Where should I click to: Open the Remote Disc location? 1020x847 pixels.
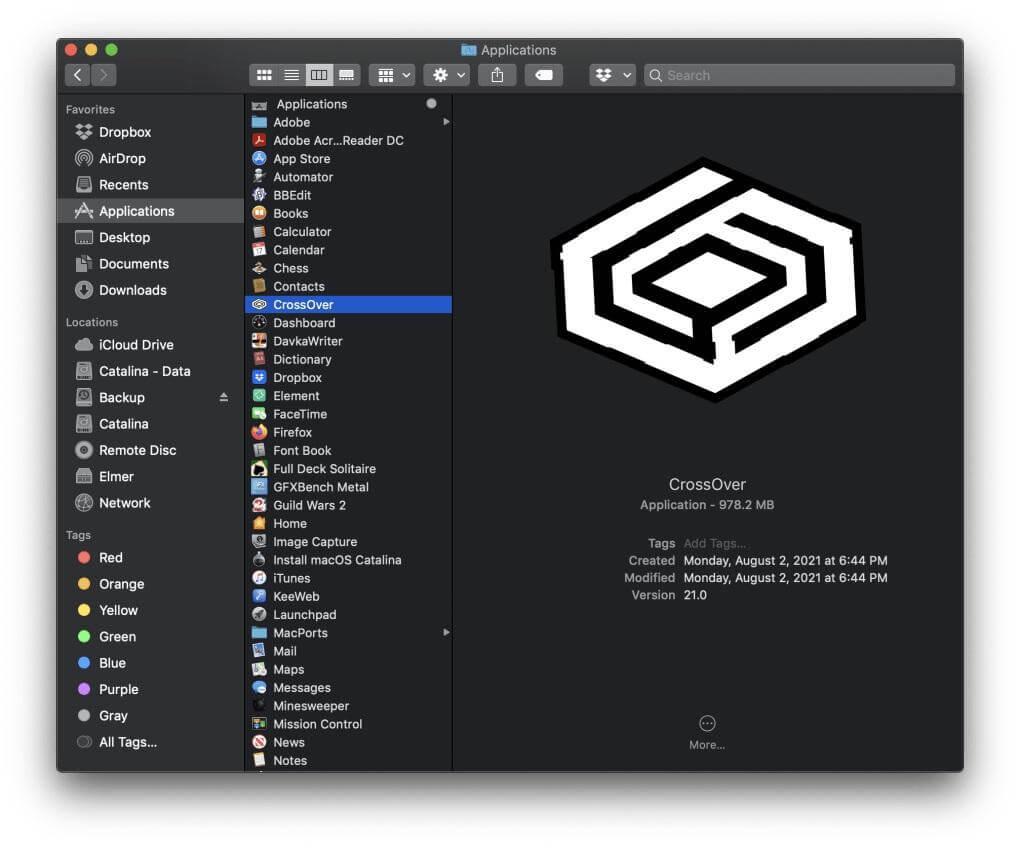coord(151,450)
